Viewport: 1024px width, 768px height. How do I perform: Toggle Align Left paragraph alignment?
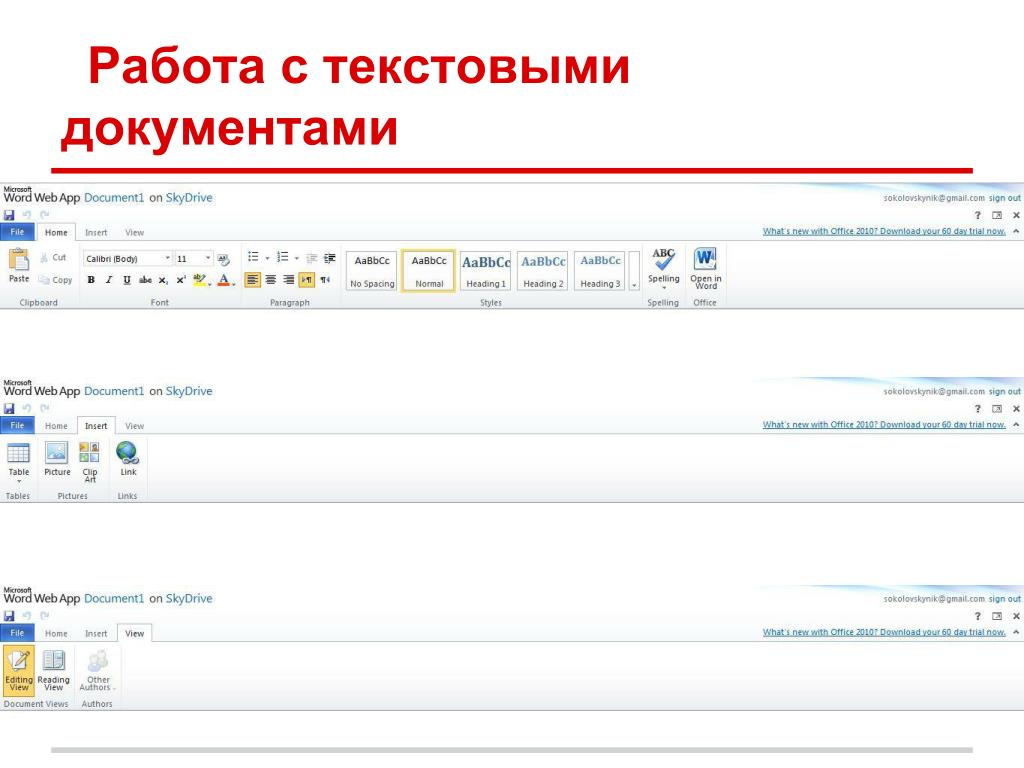[x=252, y=280]
